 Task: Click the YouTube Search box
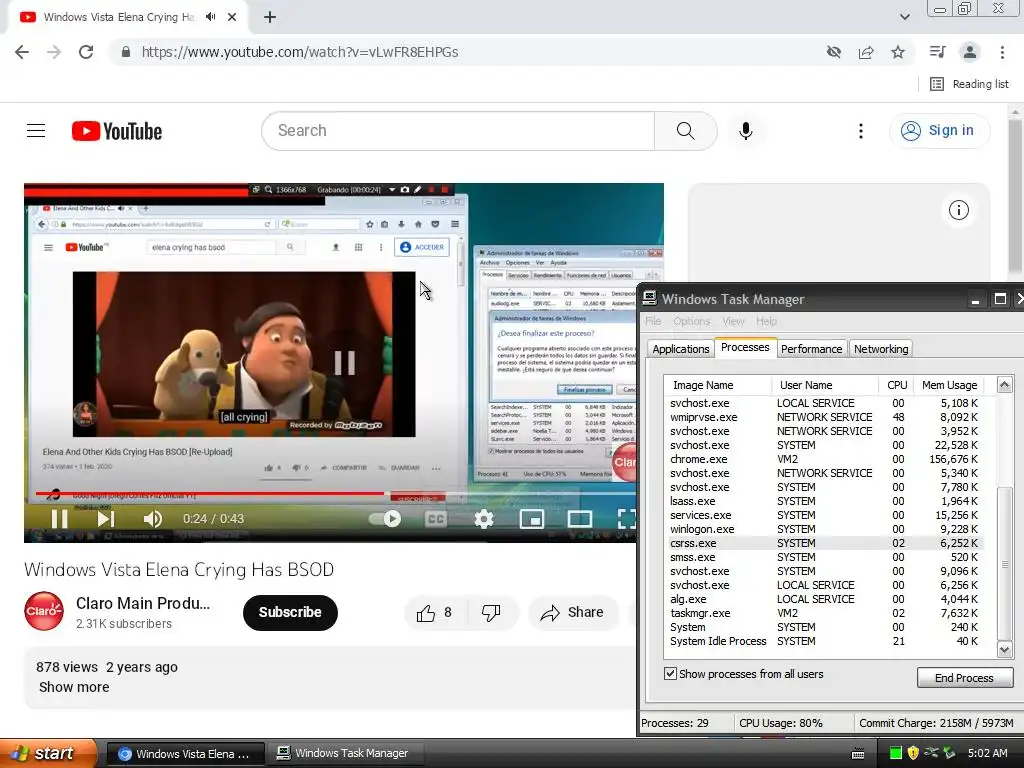(x=458, y=131)
